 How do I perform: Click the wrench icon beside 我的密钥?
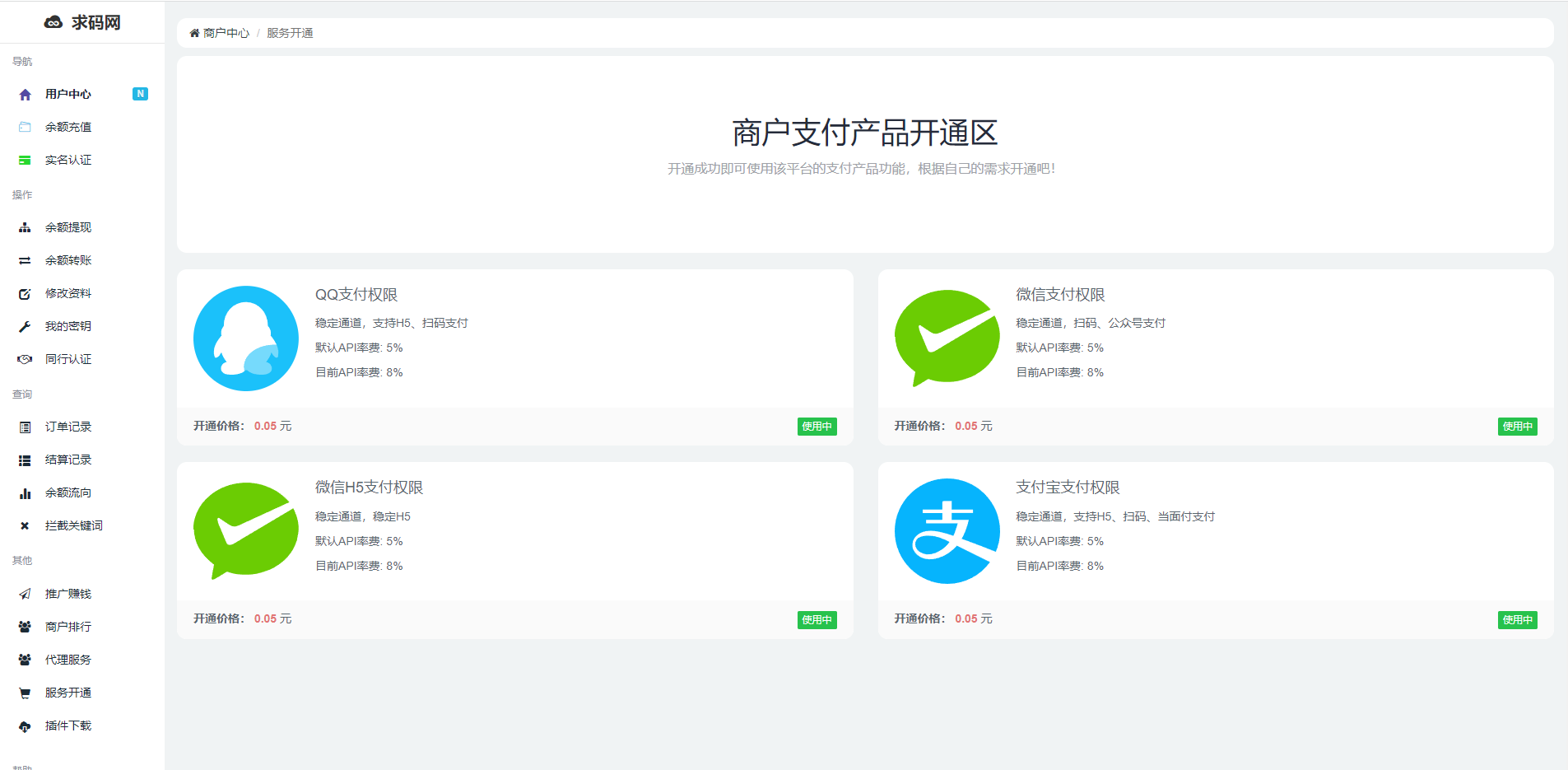pos(25,327)
